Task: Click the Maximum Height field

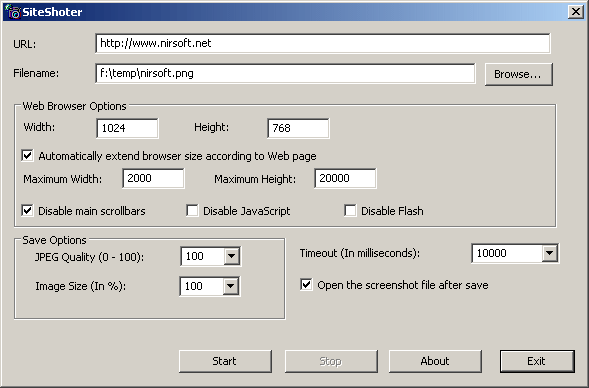Action: pos(345,178)
